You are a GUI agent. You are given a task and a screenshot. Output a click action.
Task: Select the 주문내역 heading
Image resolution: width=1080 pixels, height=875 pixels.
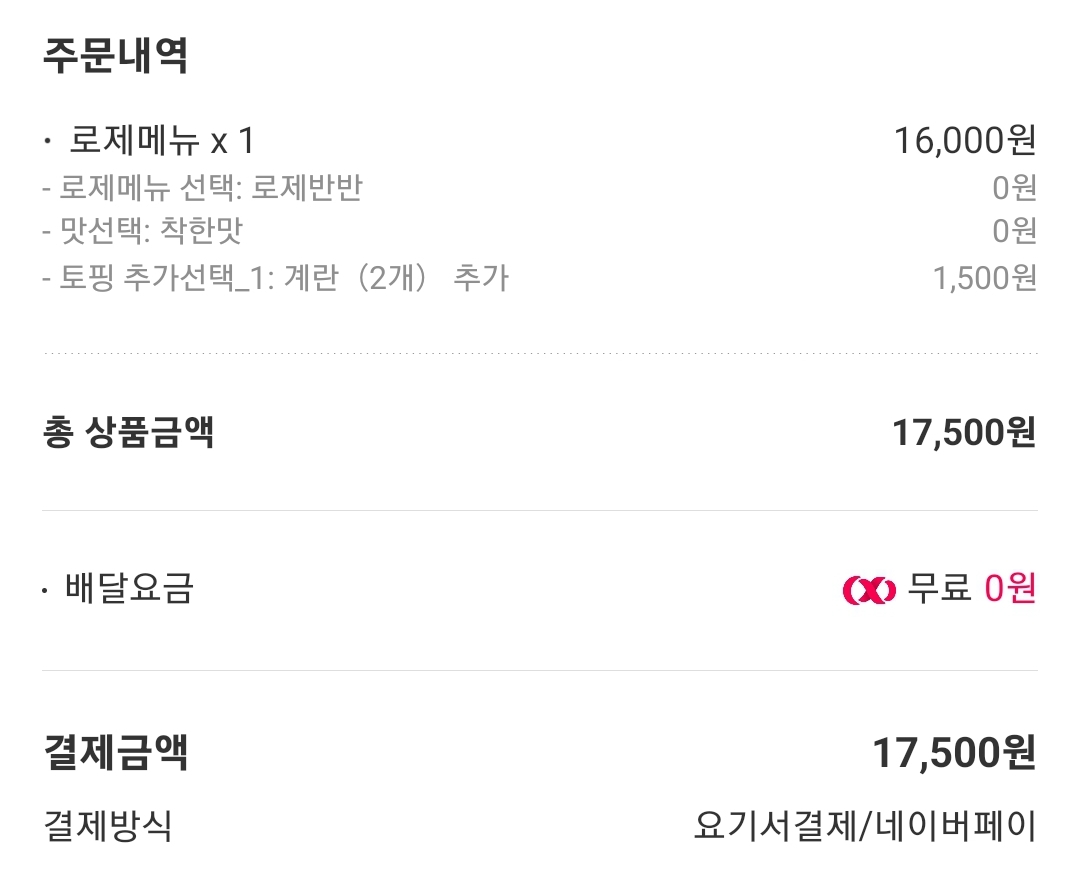[116, 55]
